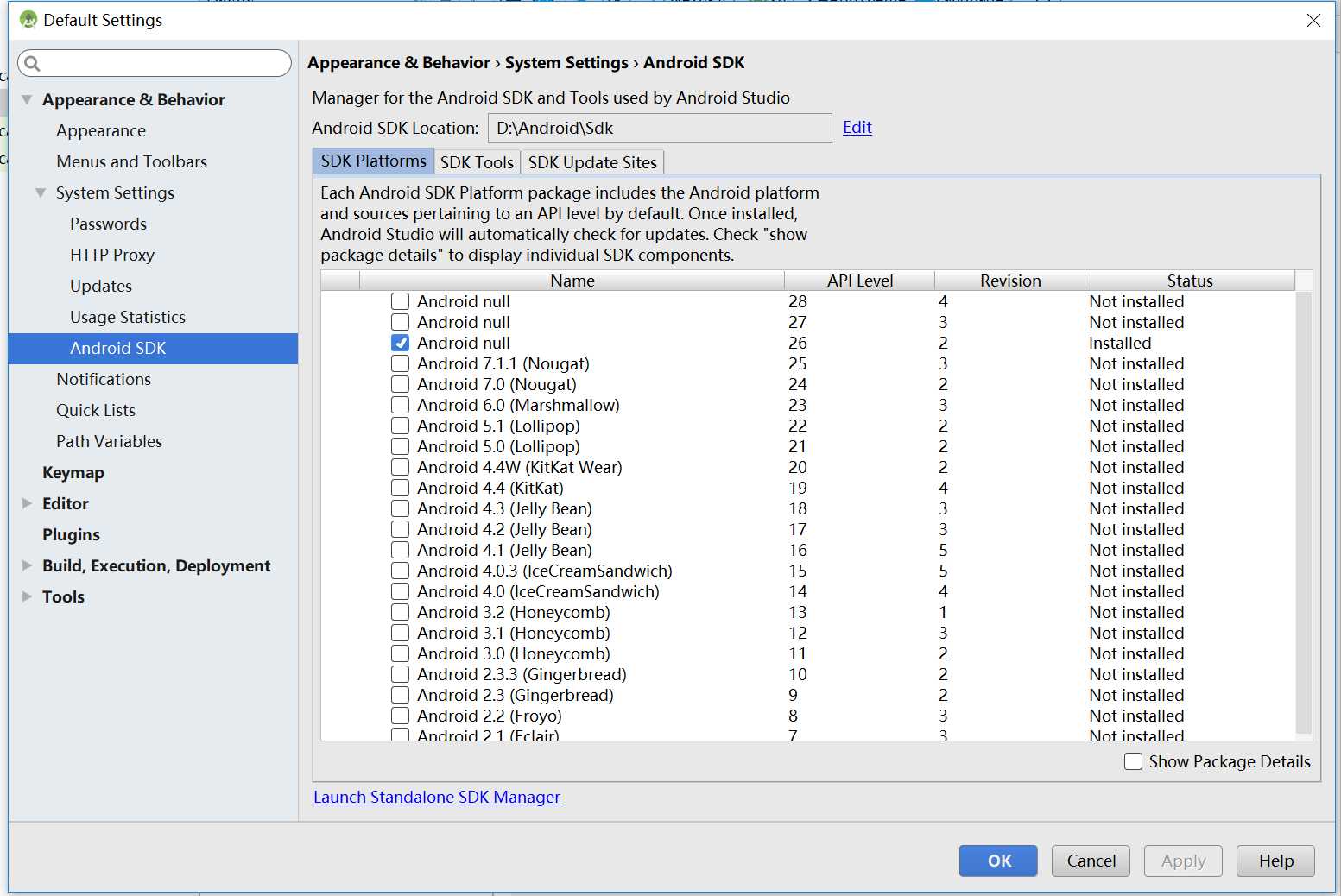
Task: Collapse the System Settings tree arrow
Action: click(x=41, y=192)
